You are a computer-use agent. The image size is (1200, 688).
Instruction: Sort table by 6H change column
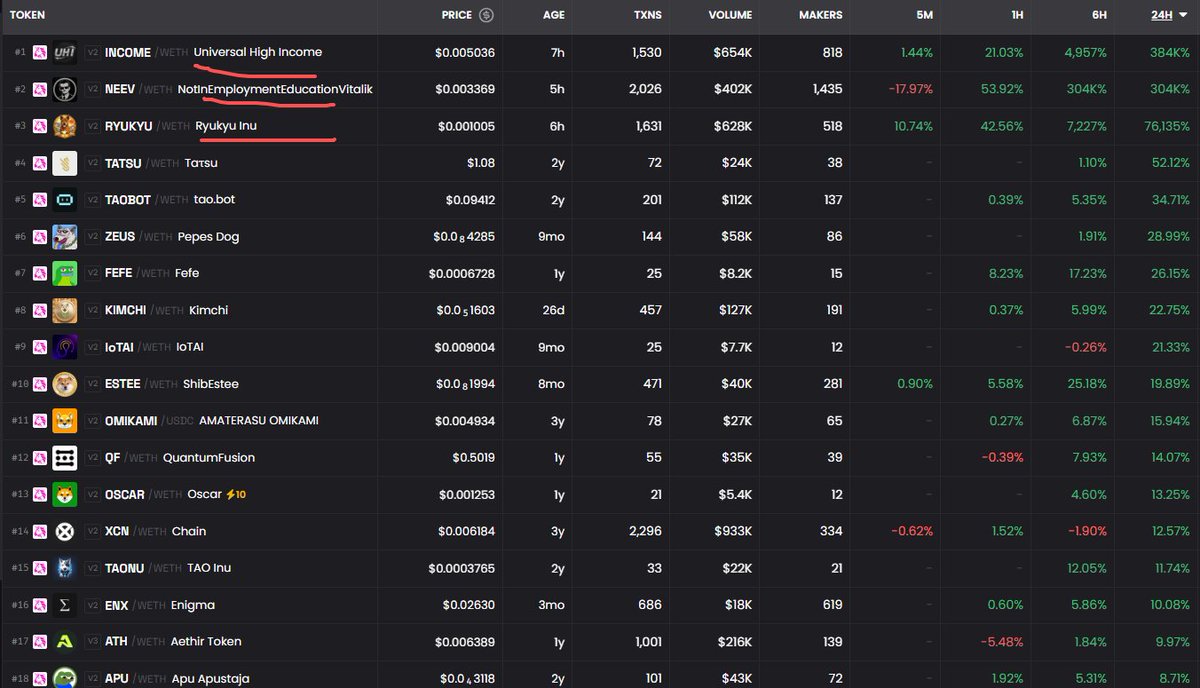click(1099, 15)
